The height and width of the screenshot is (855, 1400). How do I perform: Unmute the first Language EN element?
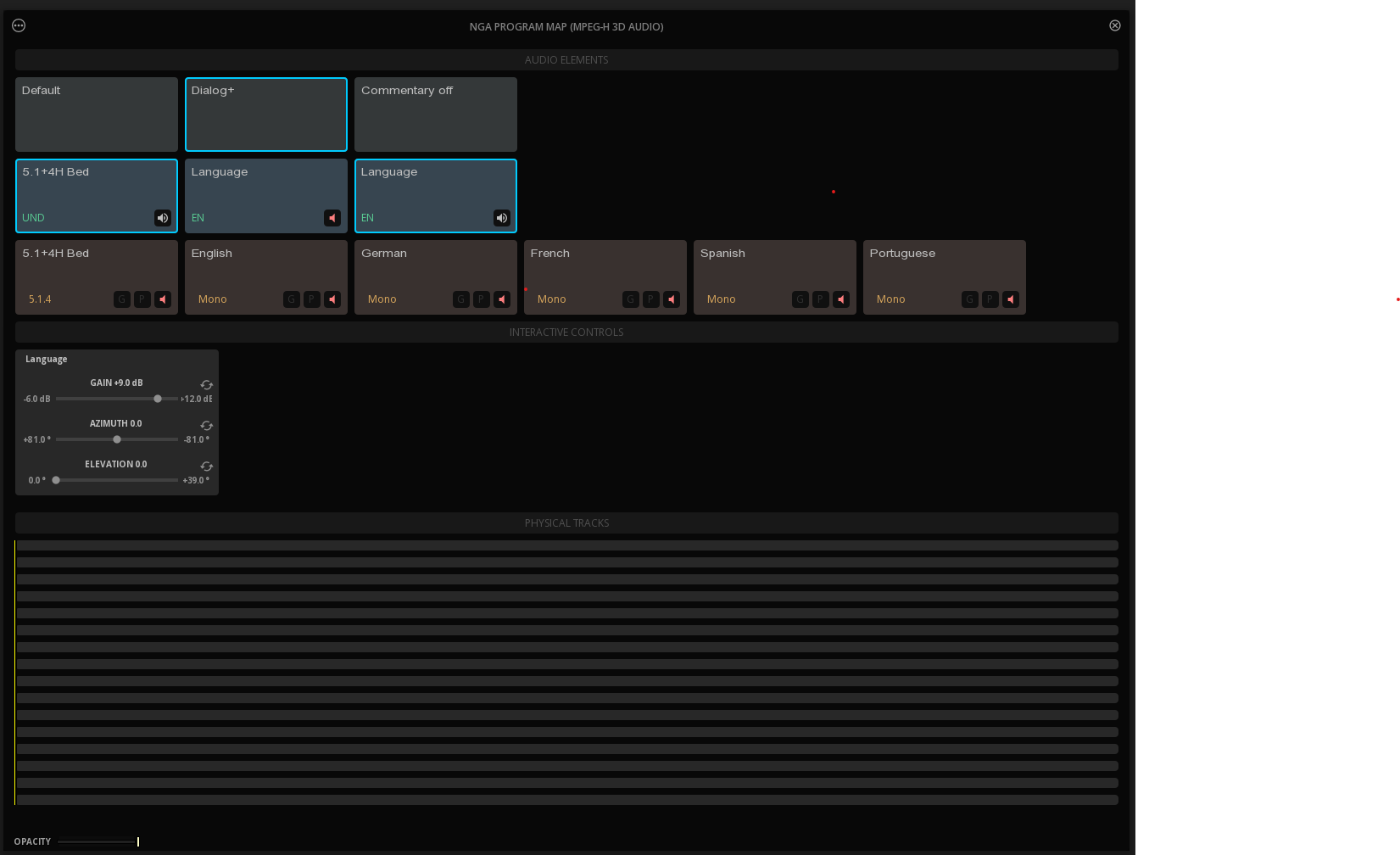[x=332, y=218]
